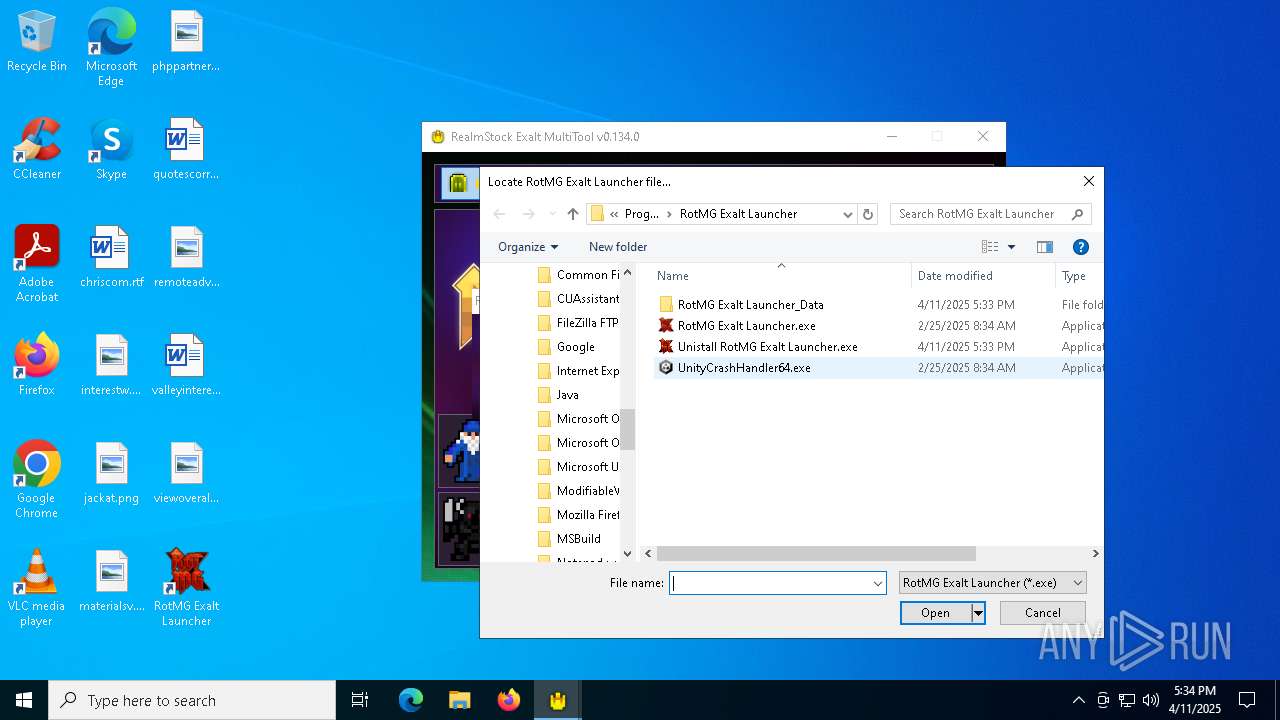The width and height of the screenshot is (1280, 720).
Task: Click the navigation tree scroll down arrow
Action: (x=628, y=553)
